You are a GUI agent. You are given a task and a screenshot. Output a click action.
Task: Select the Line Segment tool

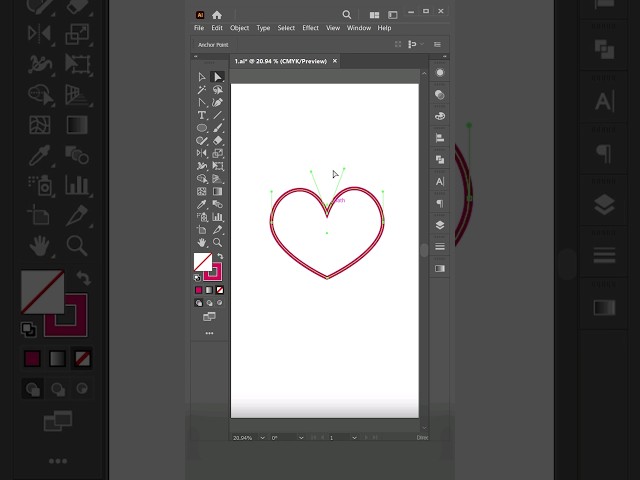(218, 115)
